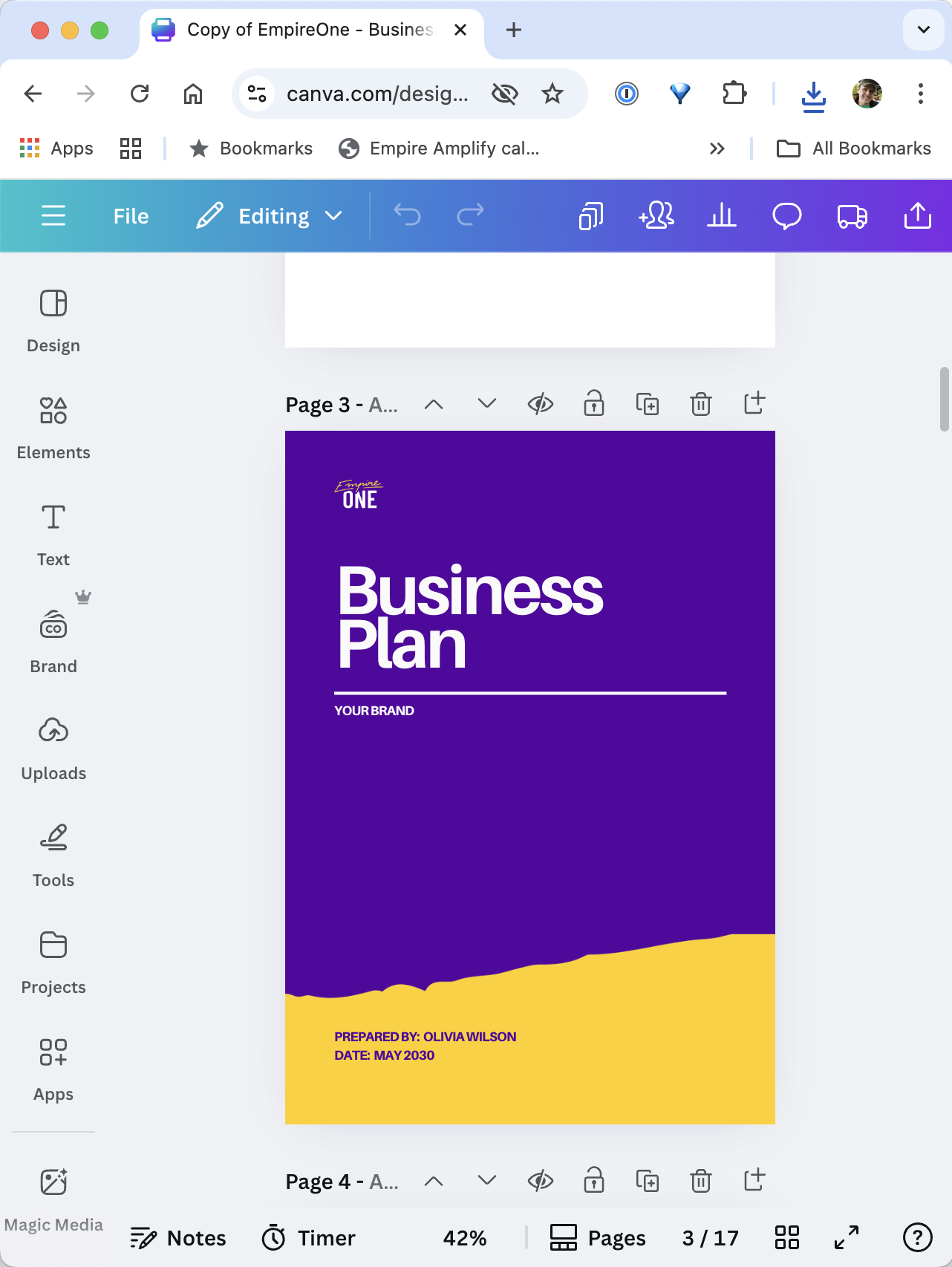Click the canva.com address bar

[x=377, y=94]
